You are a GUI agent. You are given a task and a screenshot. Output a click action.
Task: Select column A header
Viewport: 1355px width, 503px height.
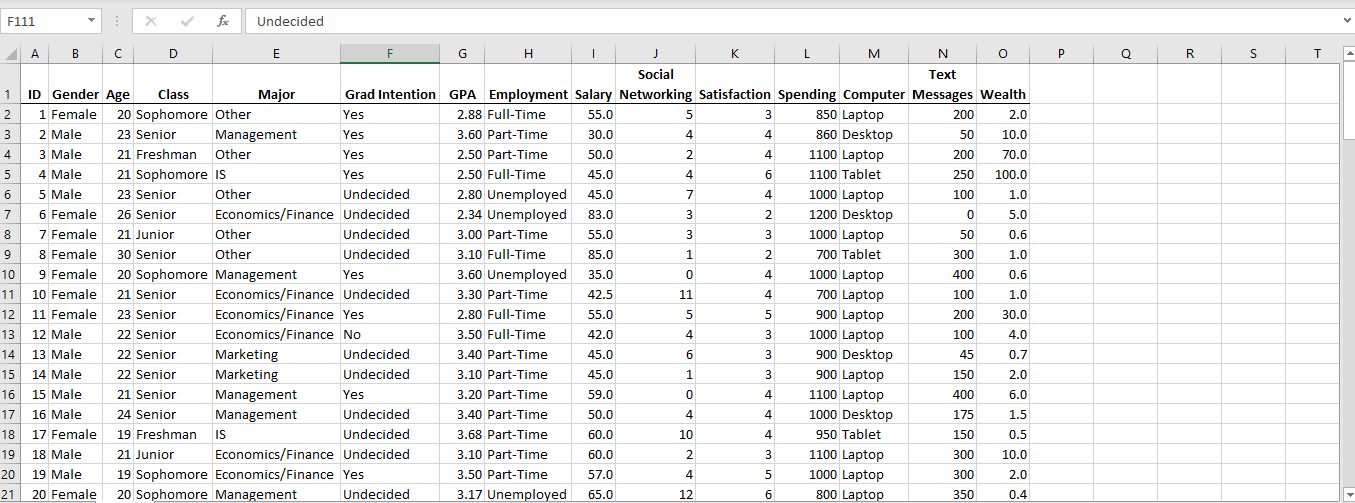35,54
